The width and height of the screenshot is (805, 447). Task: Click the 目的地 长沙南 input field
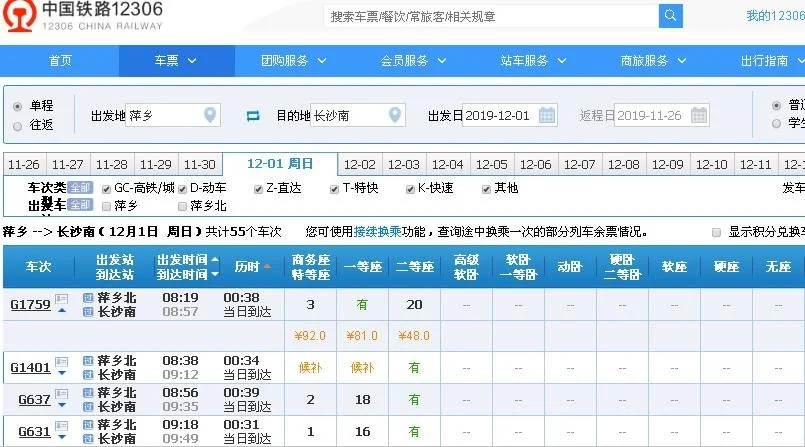coord(358,115)
